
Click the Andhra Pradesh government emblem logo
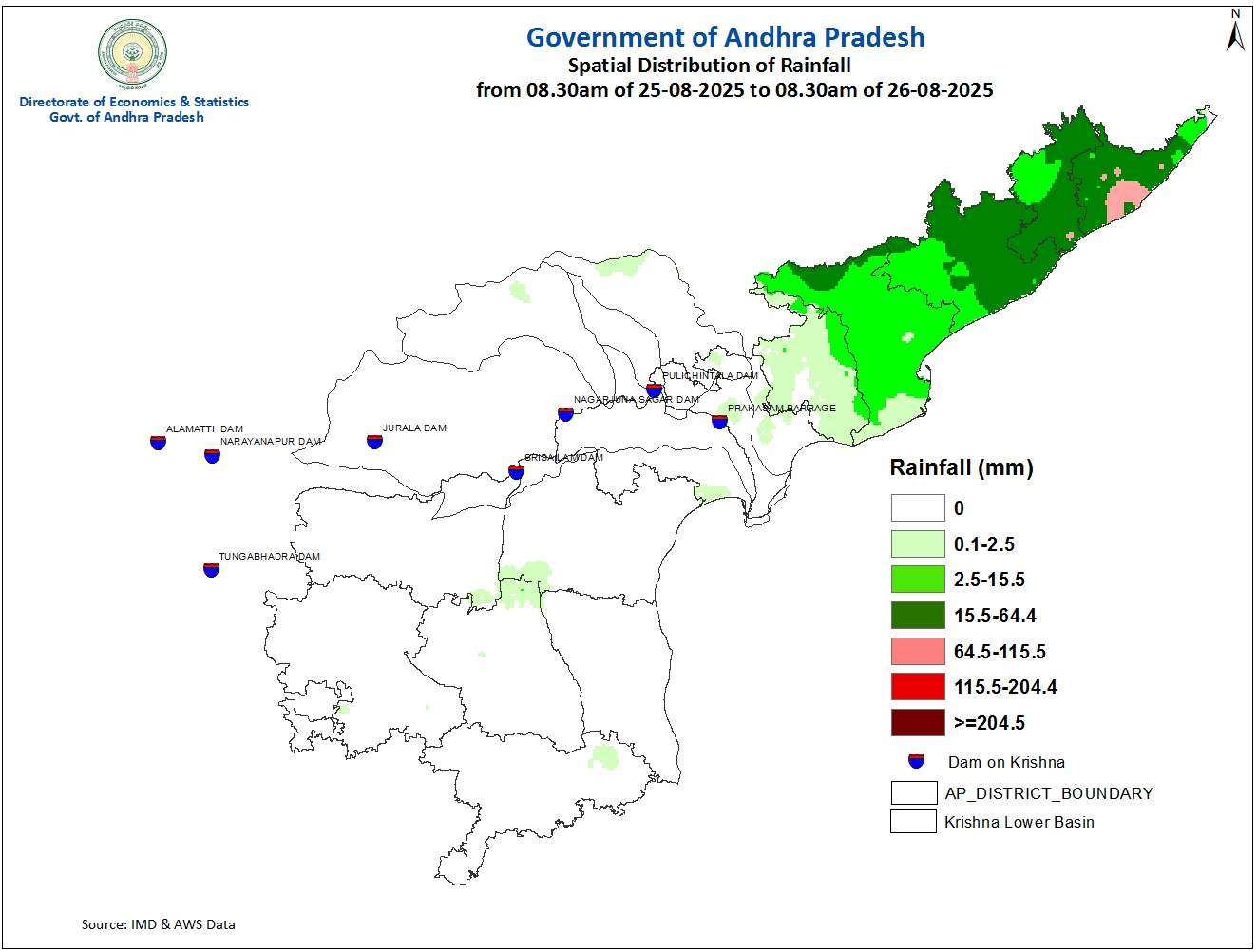(x=133, y=54)
